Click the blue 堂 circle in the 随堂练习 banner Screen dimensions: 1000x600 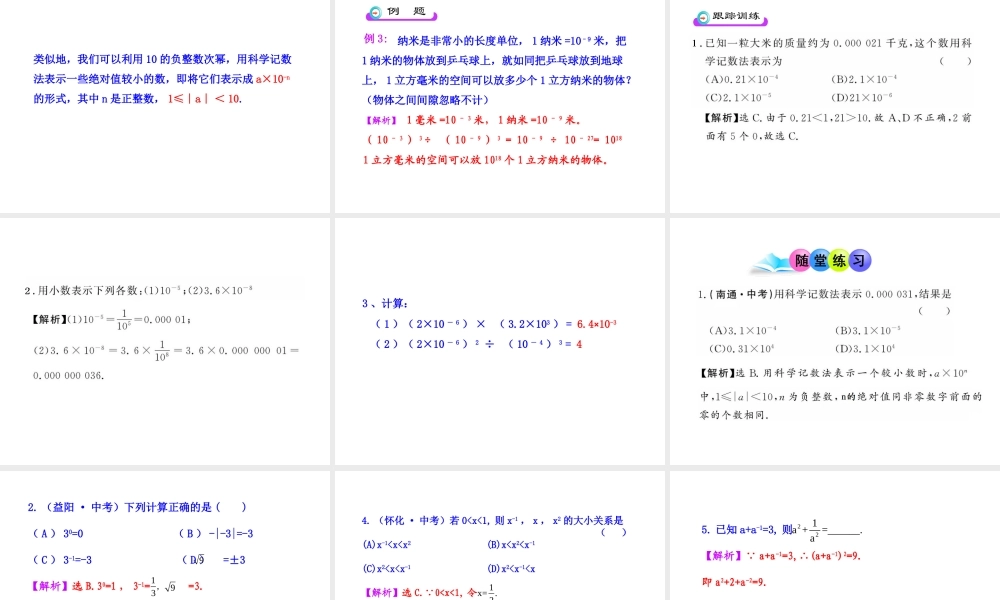pos(819,258)
